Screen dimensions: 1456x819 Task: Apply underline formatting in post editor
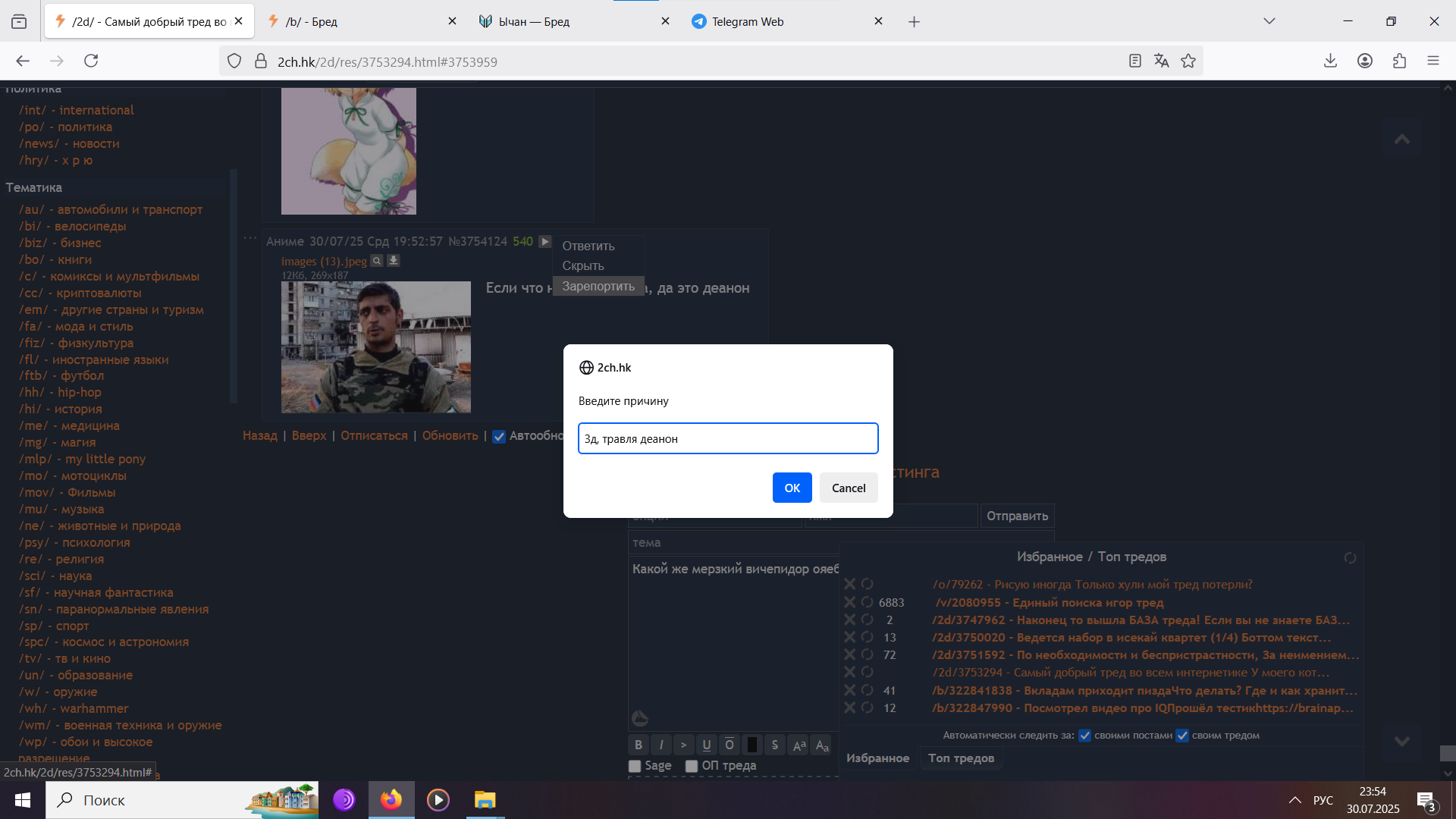[706, 745]
